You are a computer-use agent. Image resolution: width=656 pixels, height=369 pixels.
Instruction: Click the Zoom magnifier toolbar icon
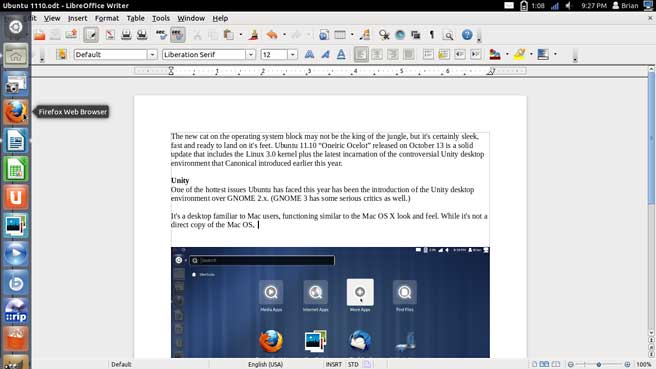pos(448,35)
